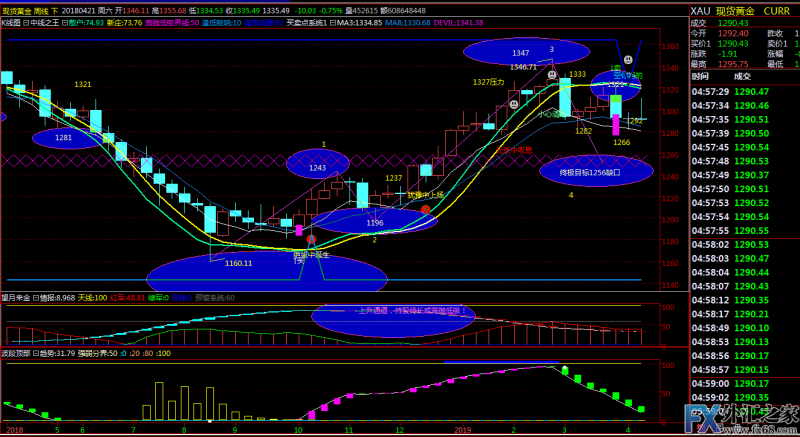
Task: Select the blue ellipse annotation labeled 1243
Action: [x=318, y=161]
